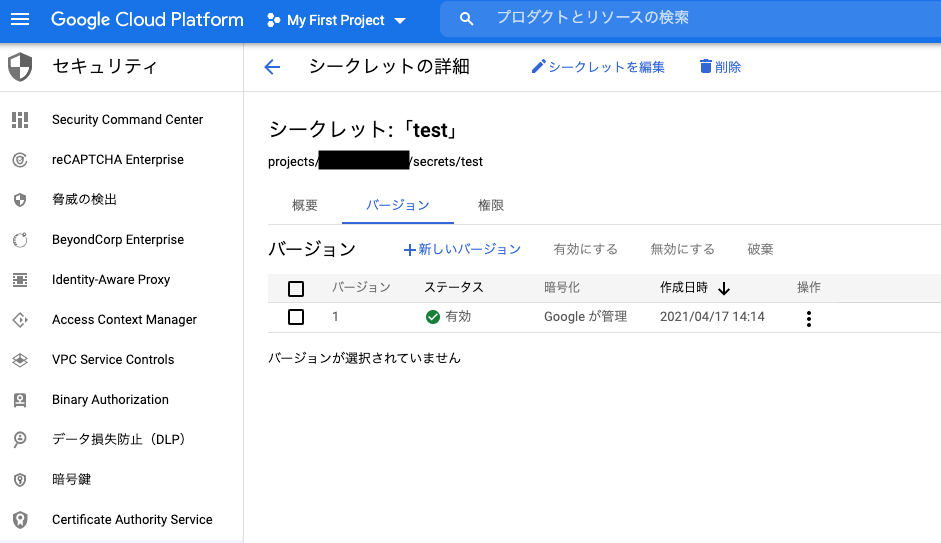Sort by 作成日時 column header
The height and width of the screenshot is (543, 941).
coord(684,288)
